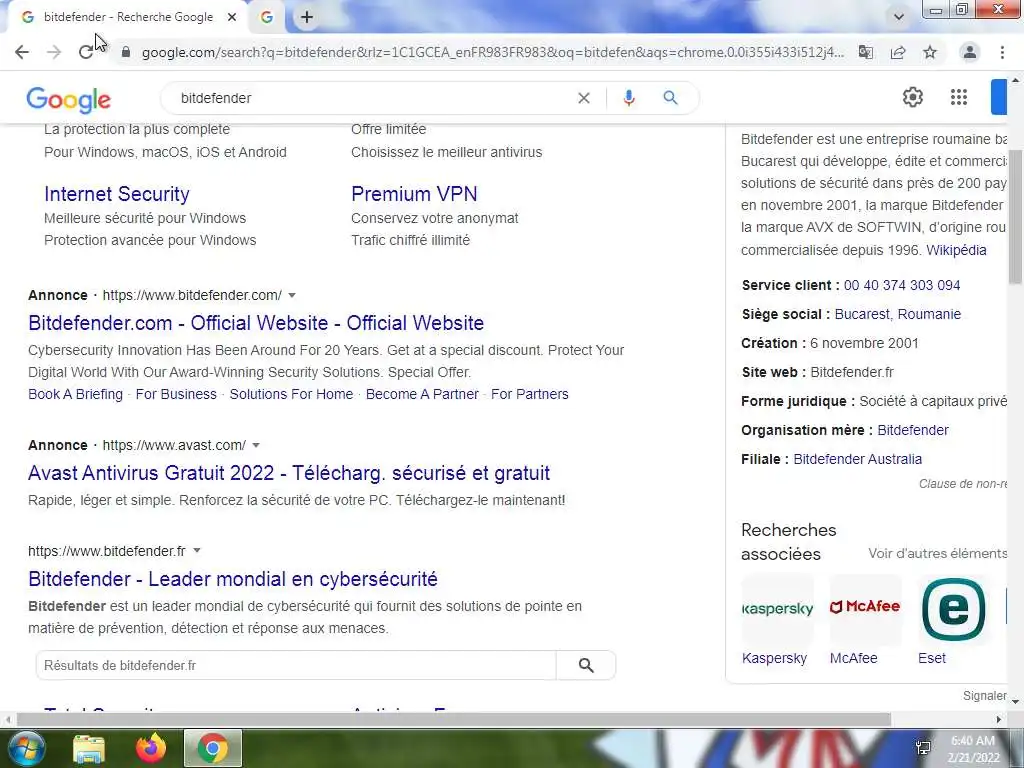Close the bitdefender Recherche Google tab

tap(232, 18)
